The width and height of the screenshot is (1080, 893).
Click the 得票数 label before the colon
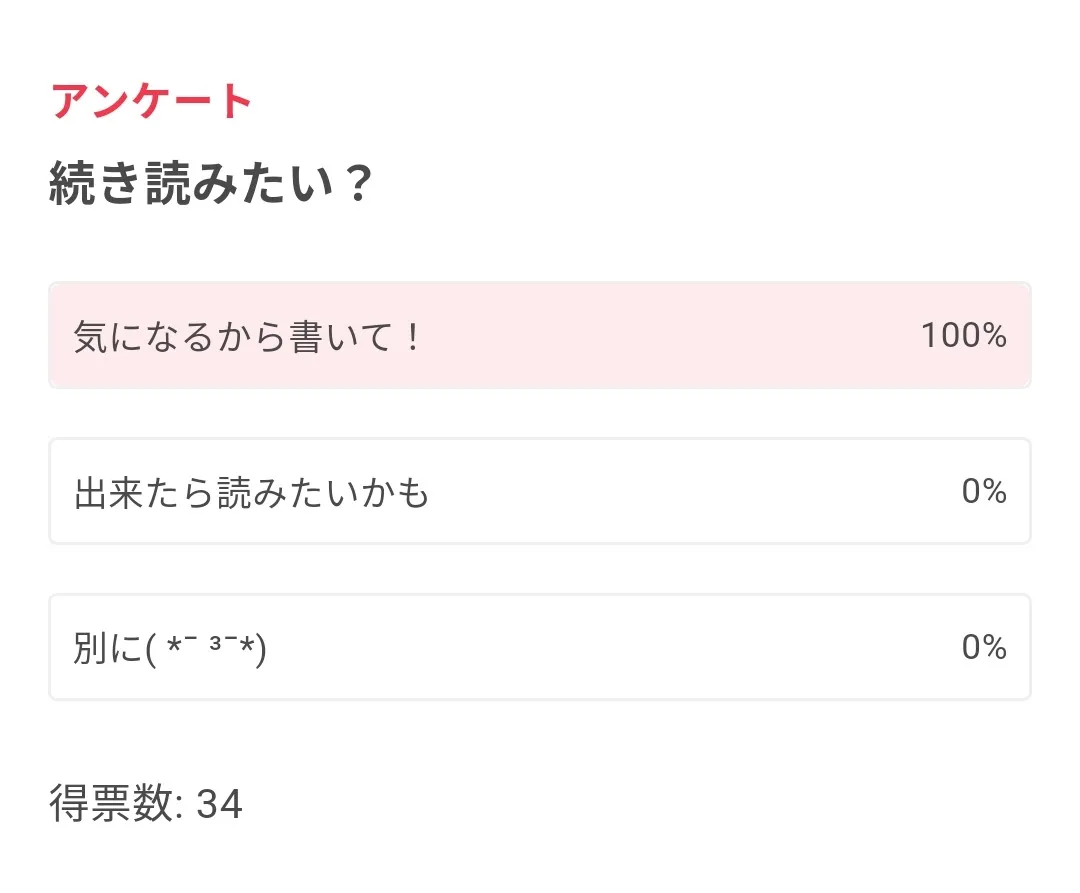[112, 804]
